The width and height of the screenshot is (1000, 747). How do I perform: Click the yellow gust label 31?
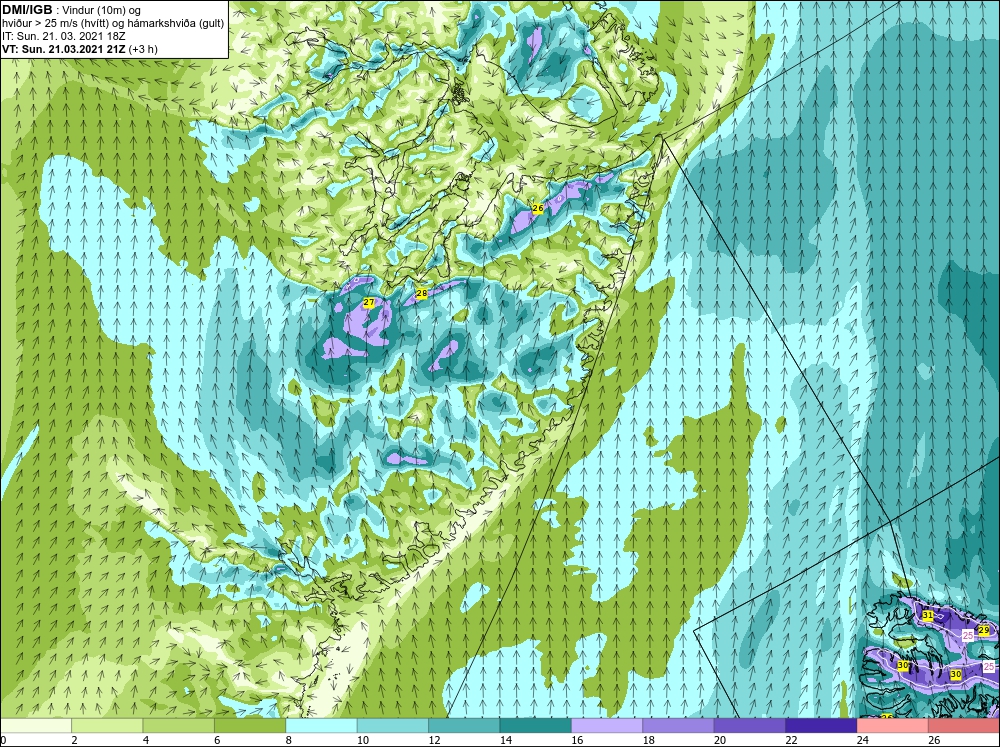tap(928, 615)
